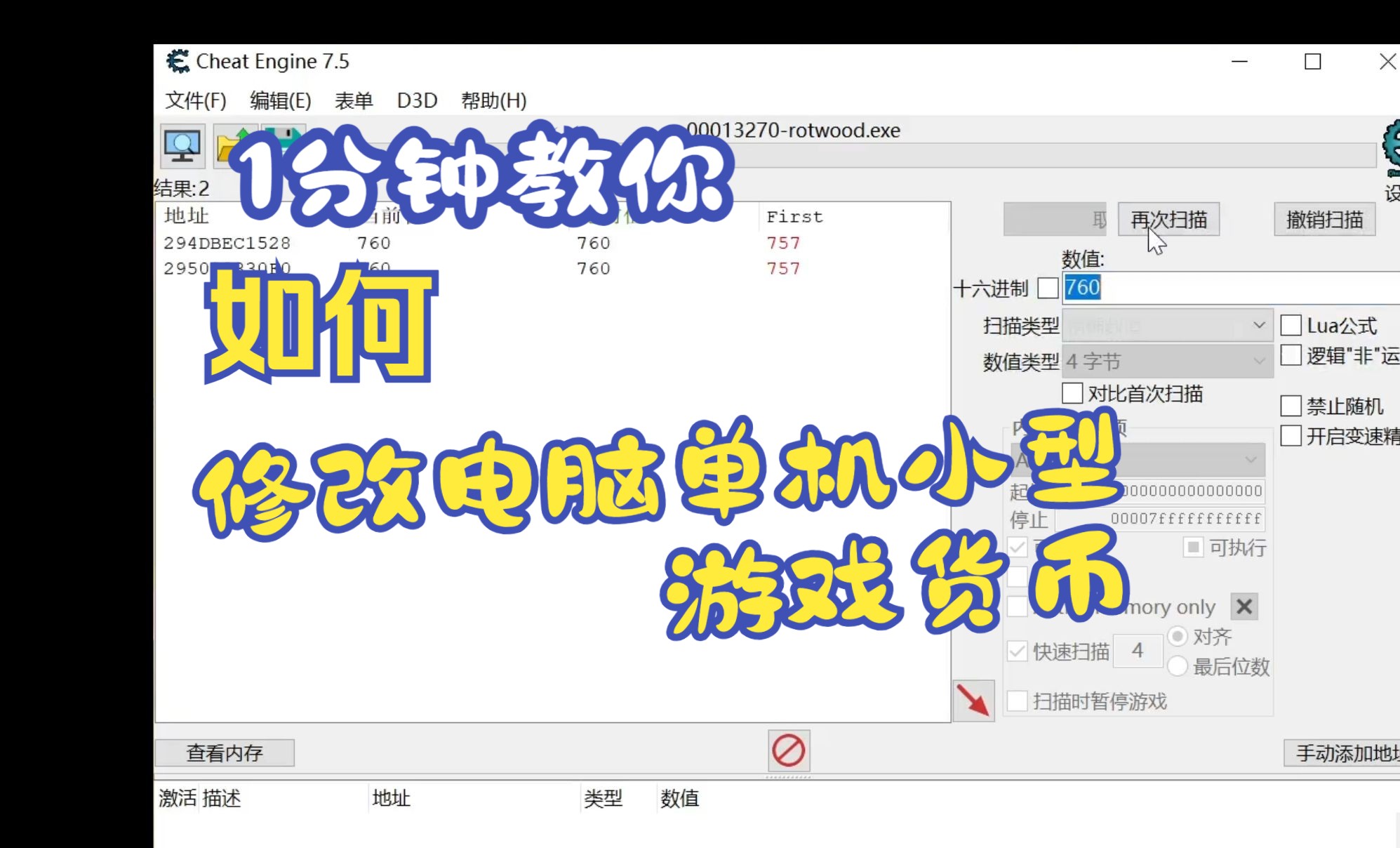Click the red no-entry clear list icon
Image resolution: width=1400 pixels, height=848 pixels.
tap(788, 750)
